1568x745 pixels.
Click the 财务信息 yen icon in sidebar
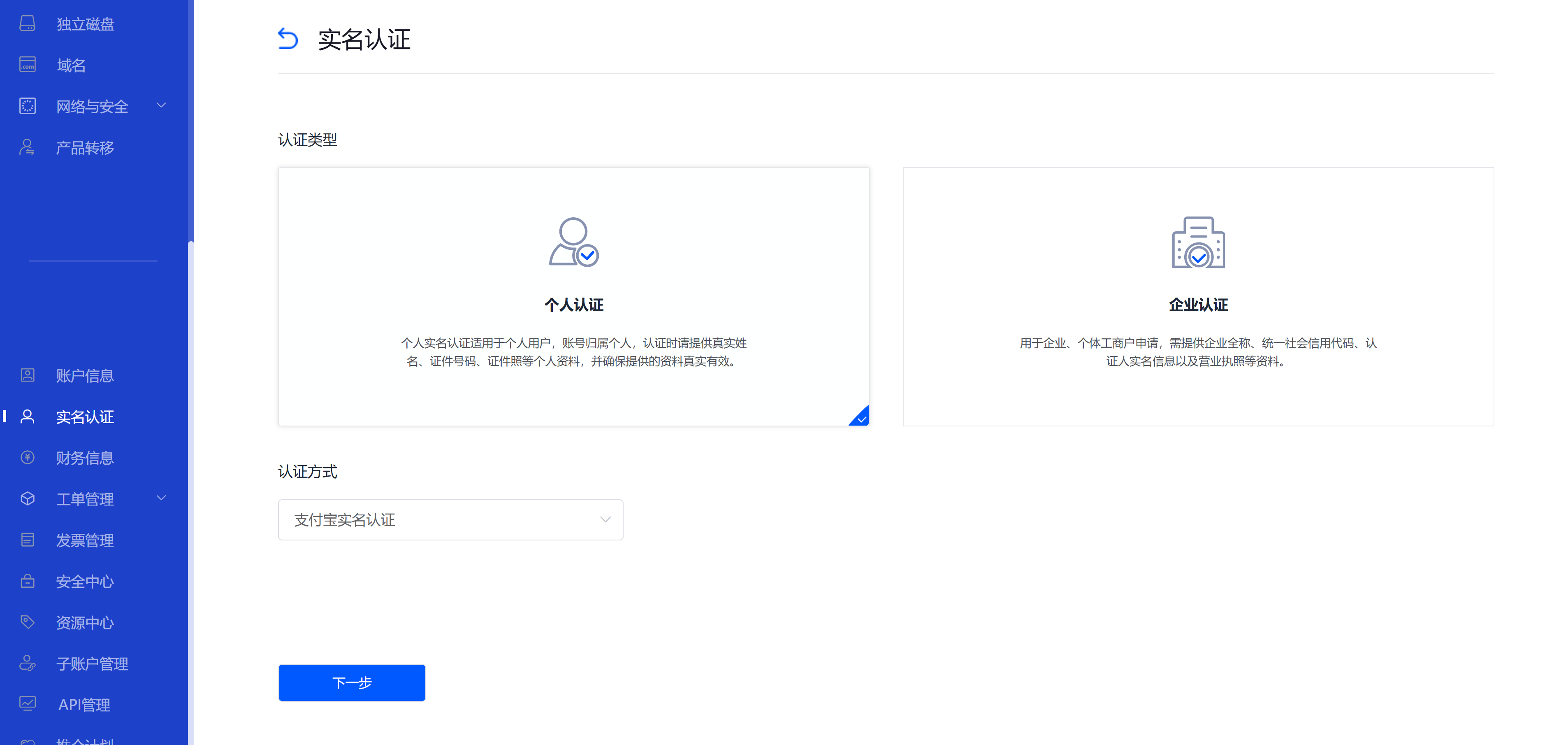pyautogui.click(x=28, y=457)
